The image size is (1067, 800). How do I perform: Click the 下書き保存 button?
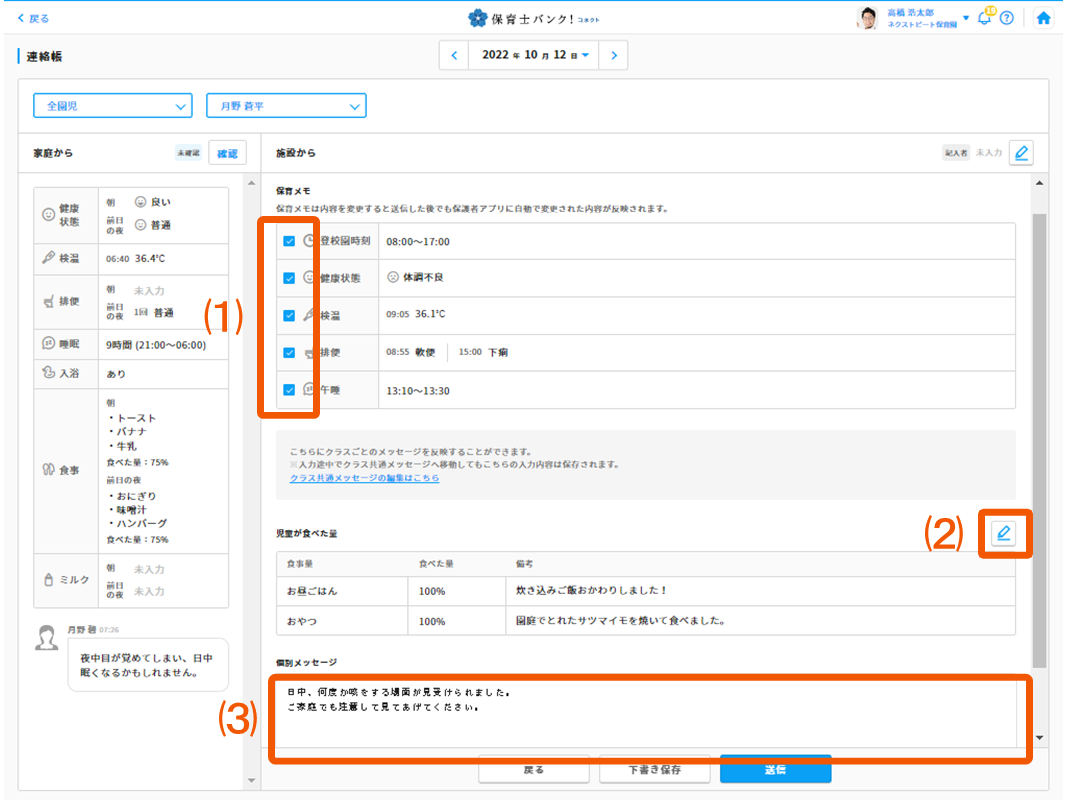(x=654, y=769)
